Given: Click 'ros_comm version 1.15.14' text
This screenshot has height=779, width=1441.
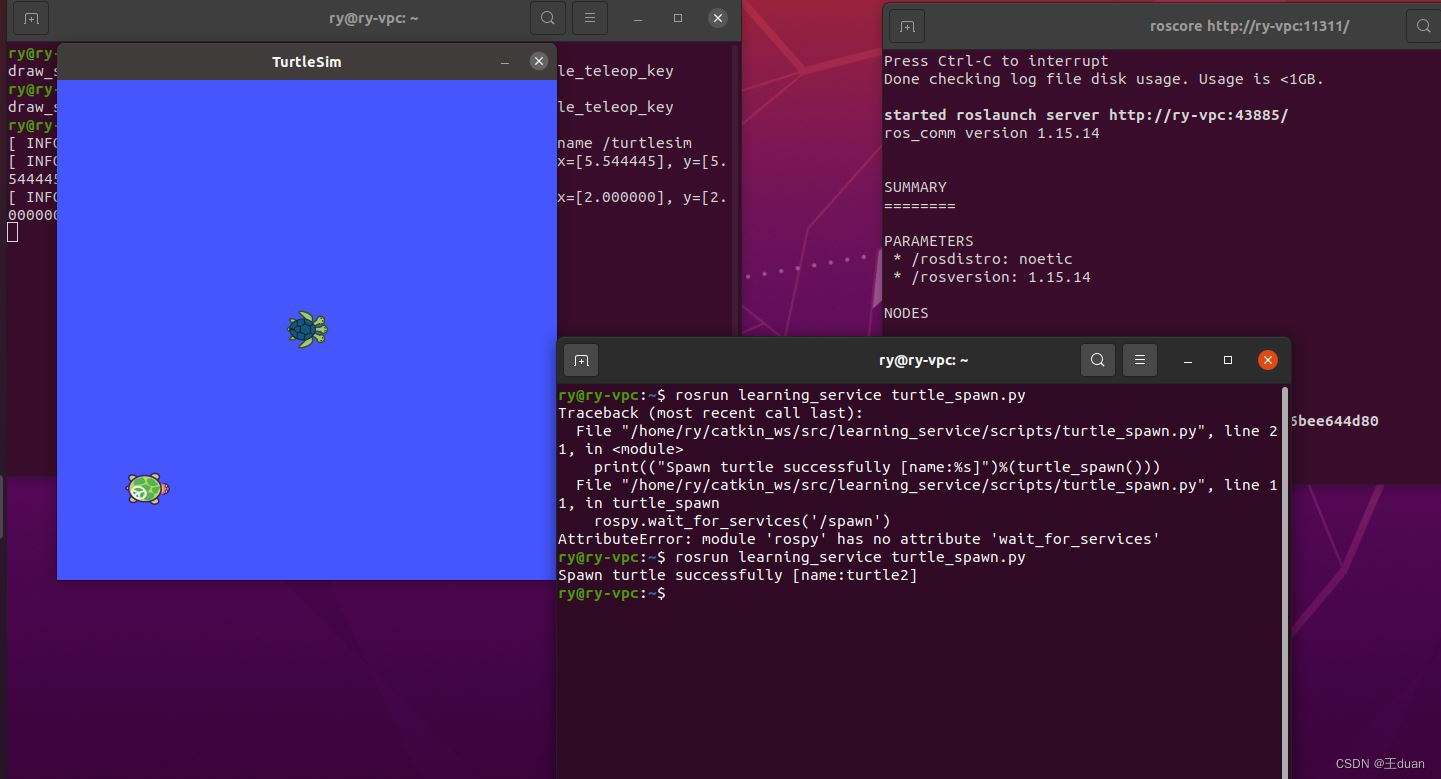Looking at the screenshot, I should pos(992,133).
